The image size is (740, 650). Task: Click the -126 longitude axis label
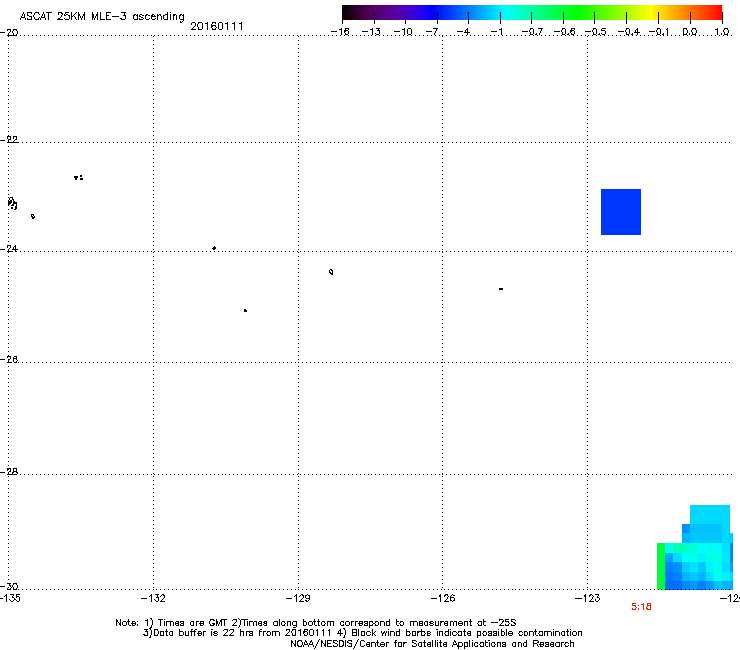[x=443, y=599]
